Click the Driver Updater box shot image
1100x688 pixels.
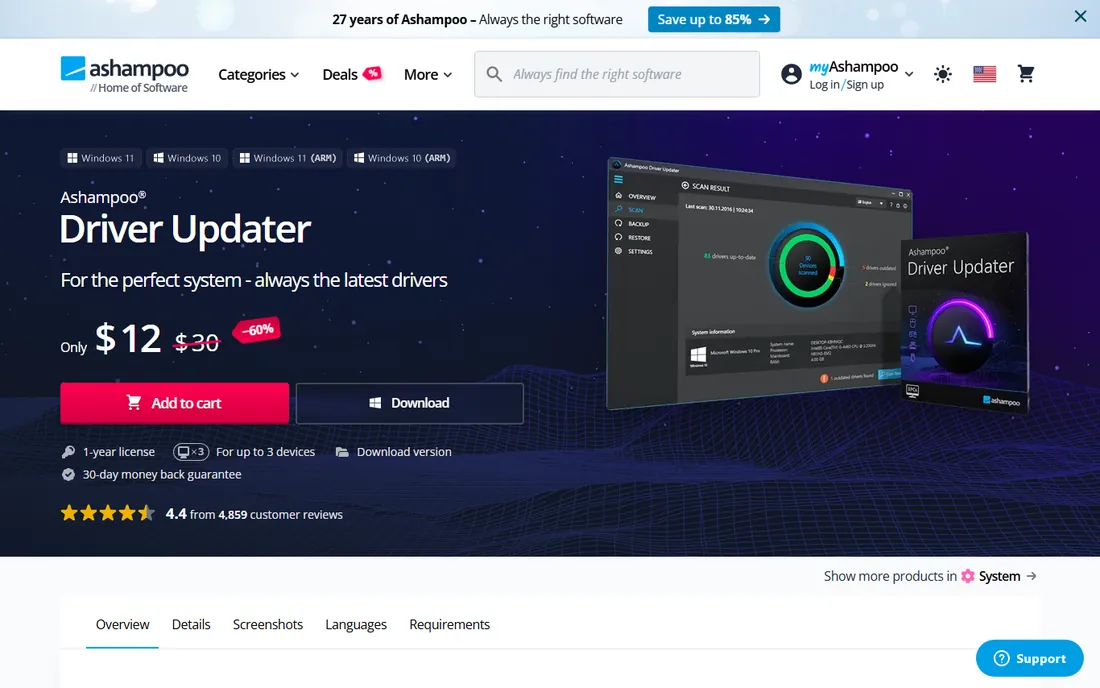(965, 321)
